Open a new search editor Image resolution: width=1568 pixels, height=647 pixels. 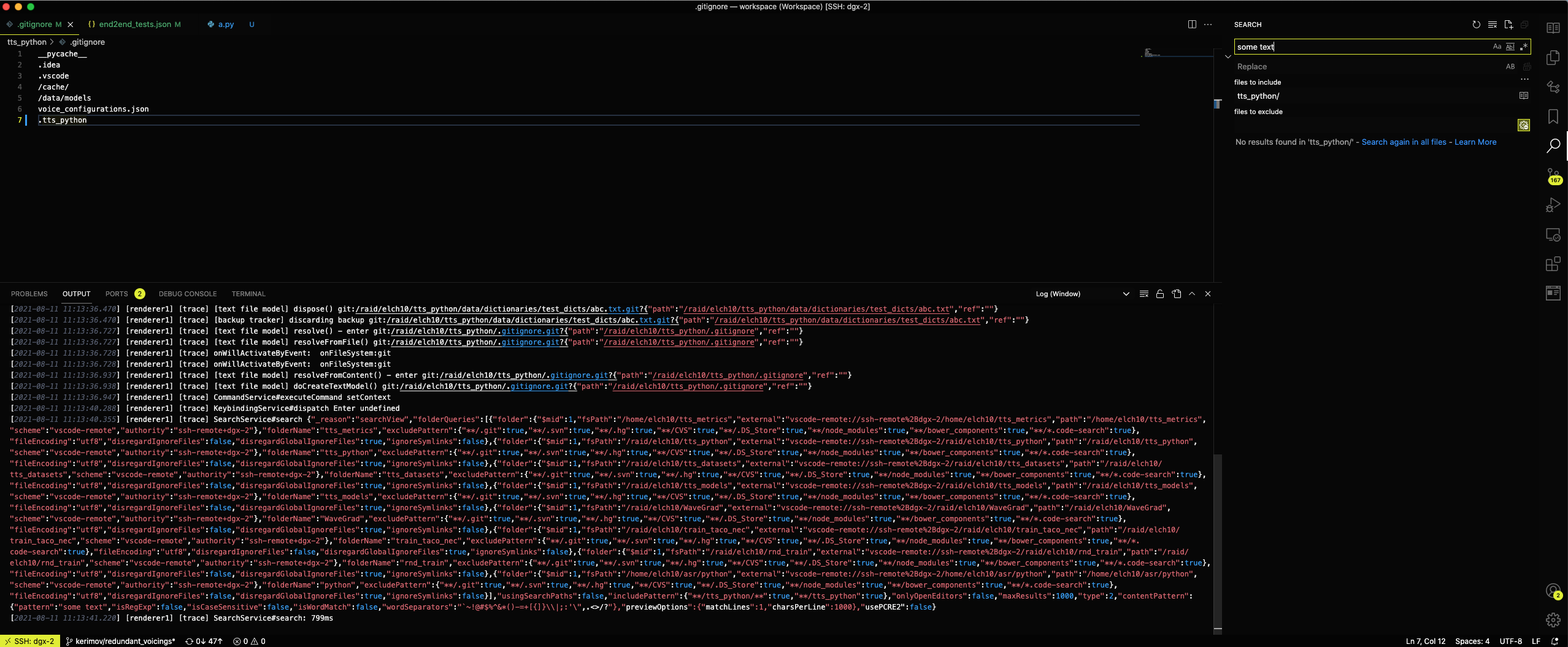pyautogui.click(x=1508, y=25)
